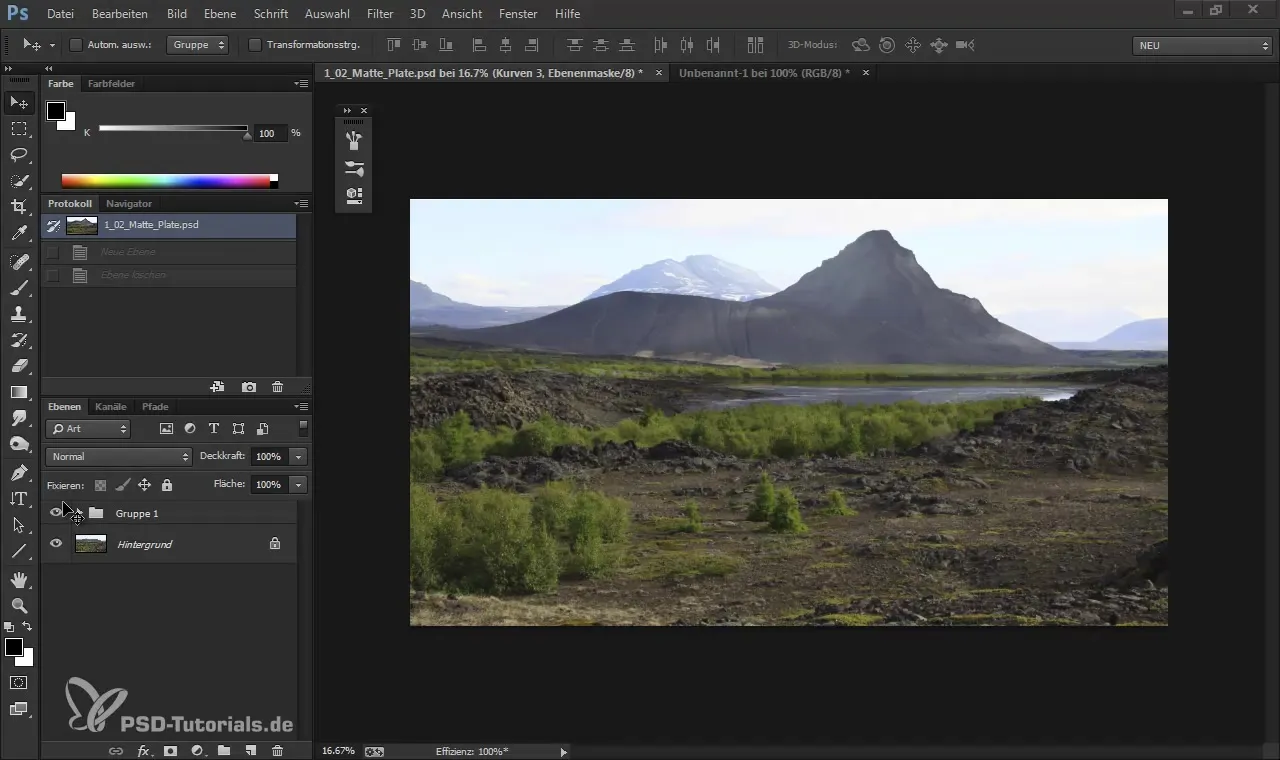Switch to the Unbenannt-1 document tab
The image size is (1280, 760).
tap(764, 73)
